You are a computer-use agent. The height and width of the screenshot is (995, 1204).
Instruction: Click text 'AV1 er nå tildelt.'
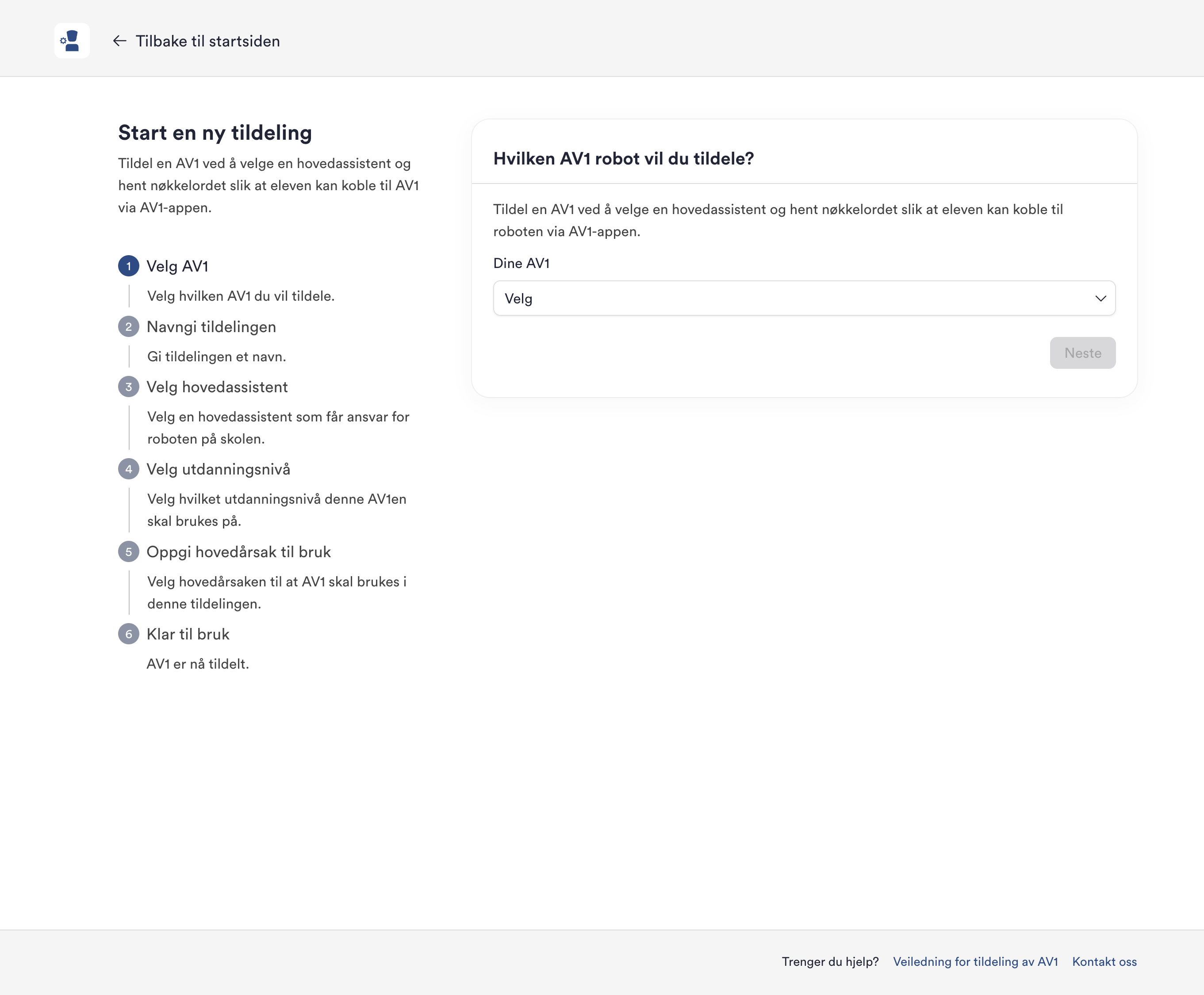pos(198,664)
